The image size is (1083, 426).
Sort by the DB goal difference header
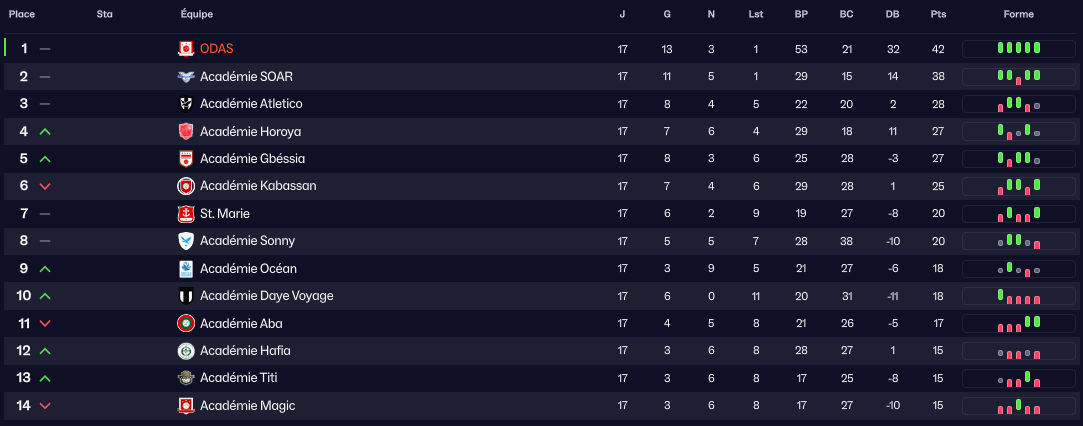coord(892,14)
